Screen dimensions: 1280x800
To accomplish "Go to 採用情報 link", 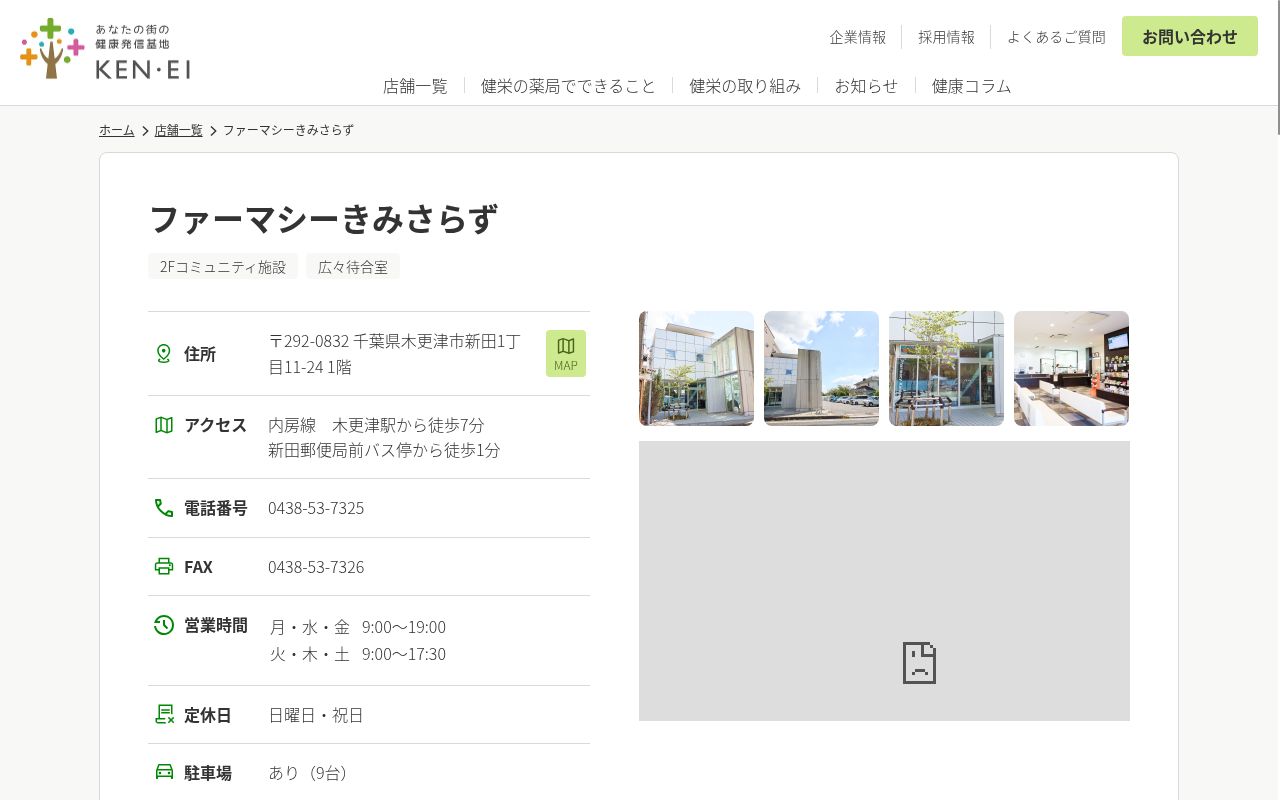I will (946, 37).
